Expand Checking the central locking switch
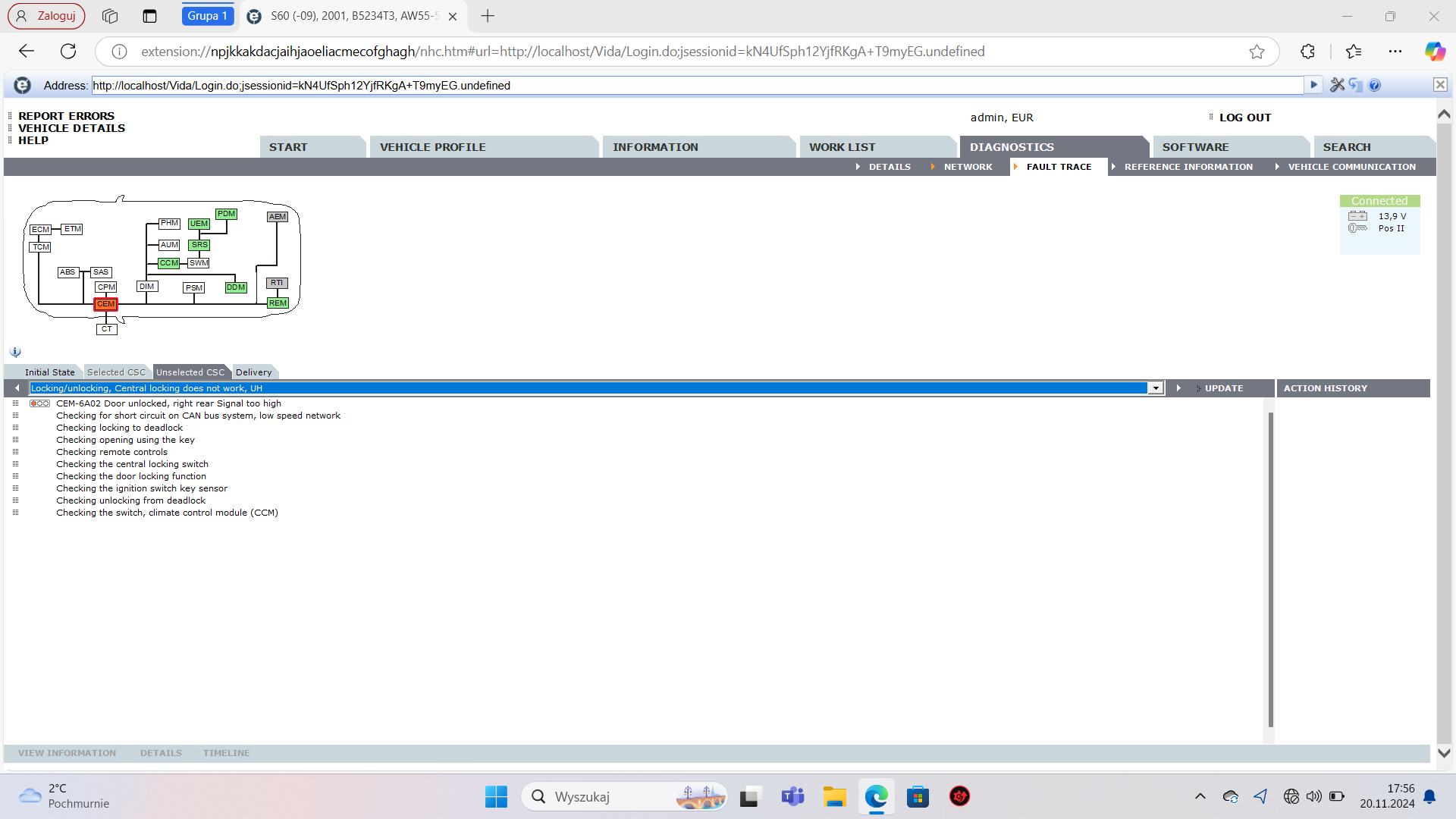The width and height of the screenshot is (1456, 819). 15,464
